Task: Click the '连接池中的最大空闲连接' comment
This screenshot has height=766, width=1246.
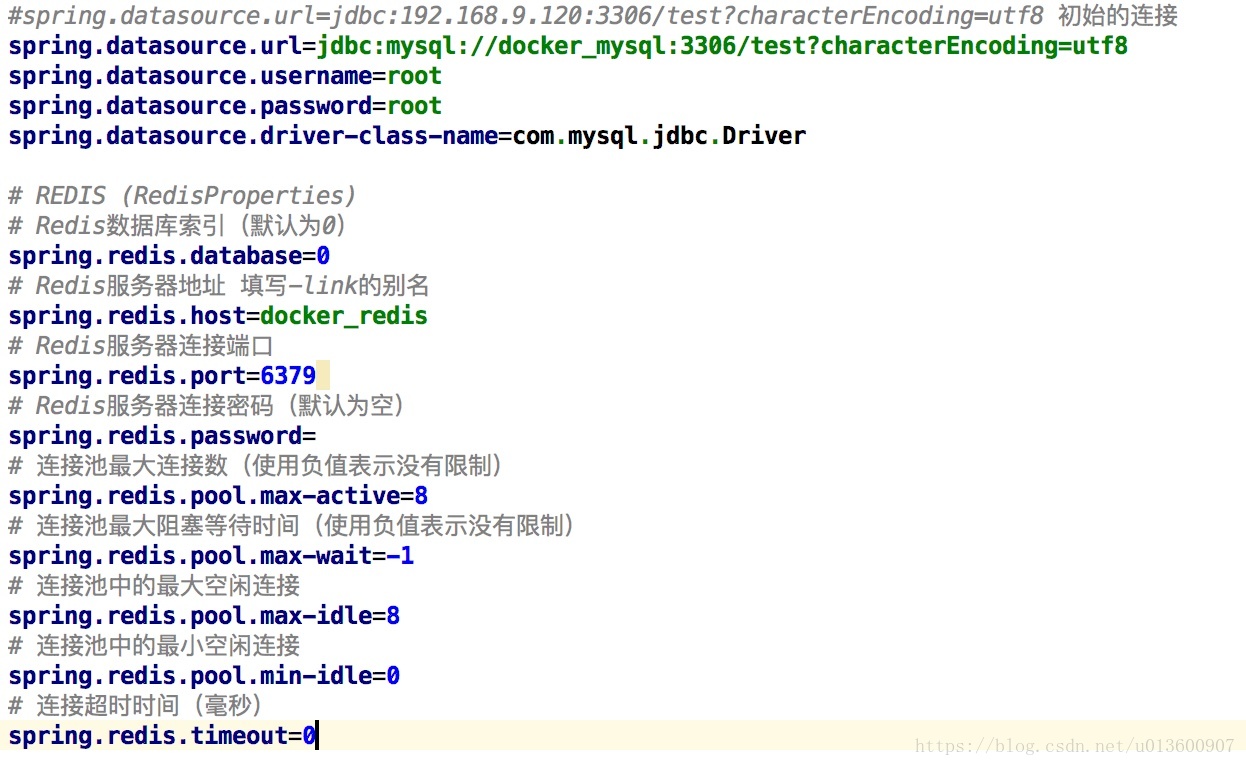Action: tap(154, 585)
